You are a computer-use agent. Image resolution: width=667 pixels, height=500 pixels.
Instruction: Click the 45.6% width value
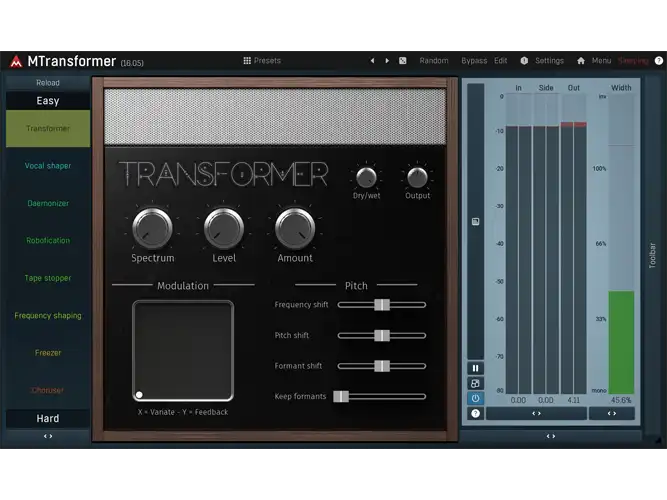[x=621, y=400]
